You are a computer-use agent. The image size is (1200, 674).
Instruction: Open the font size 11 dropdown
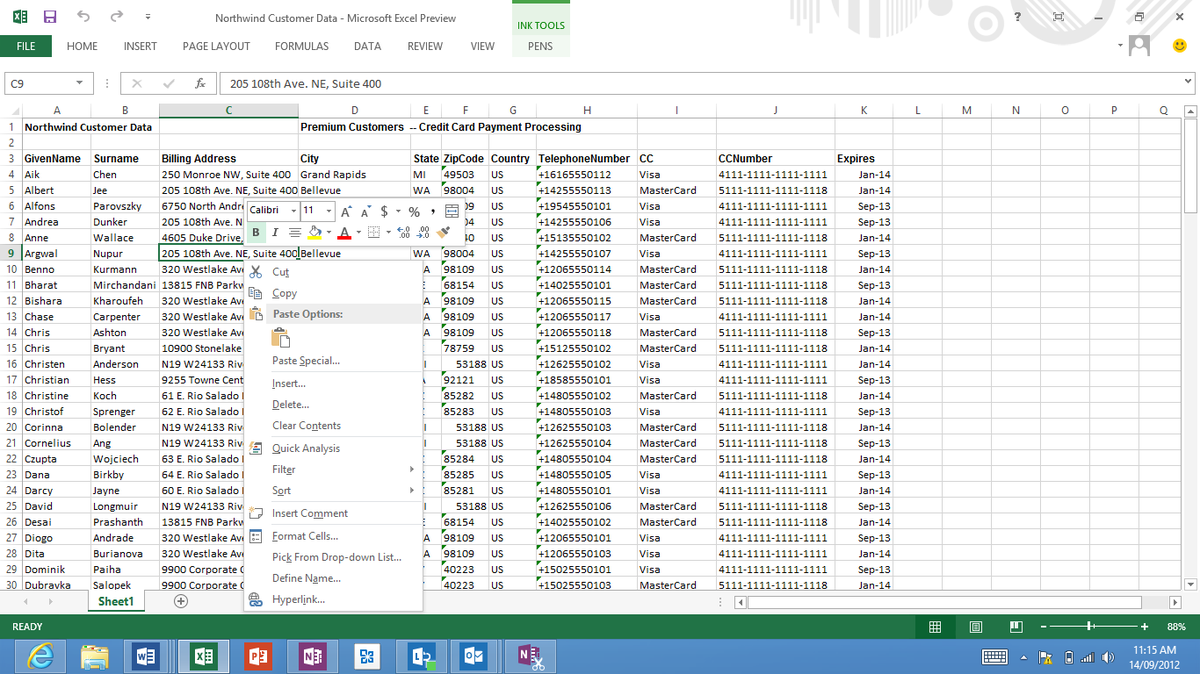(x=327, y=210)
